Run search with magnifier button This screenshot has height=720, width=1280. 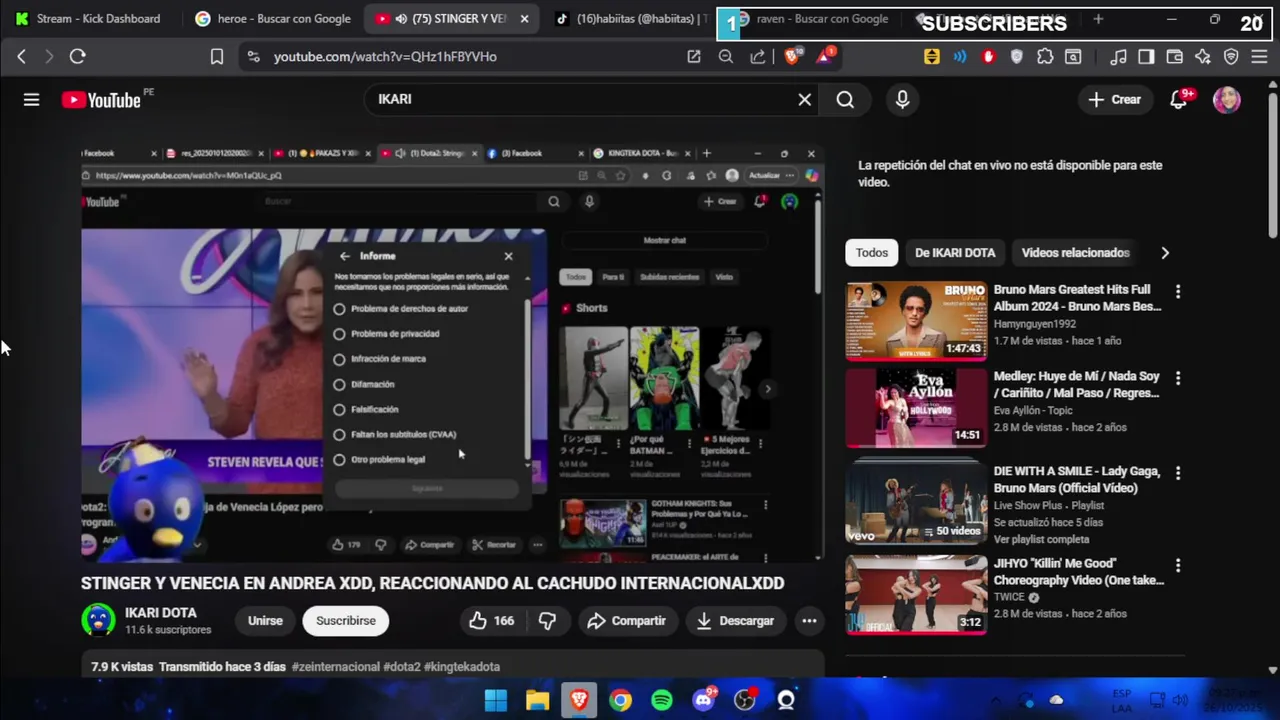845,99
